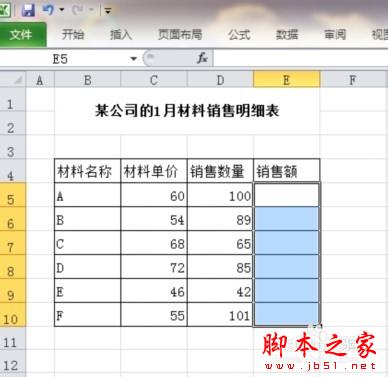
Task: Click the blue sales cell in row 10
Action: point(286,314)
